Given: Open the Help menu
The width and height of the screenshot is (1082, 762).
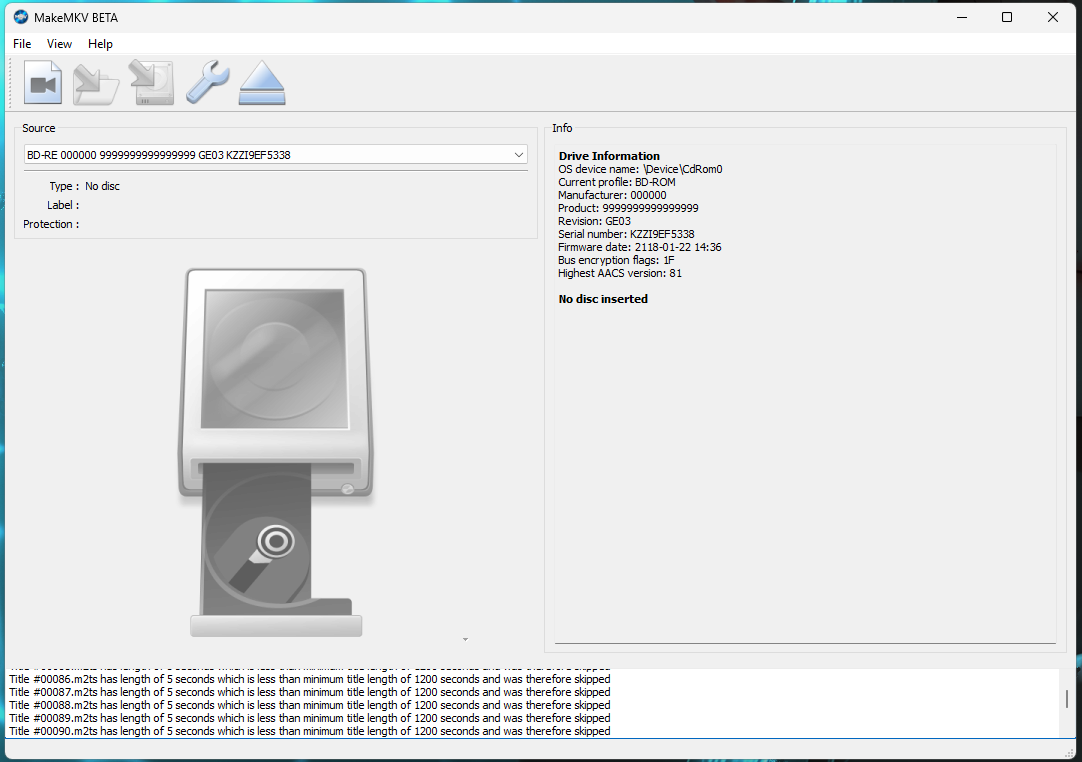Looking at the screenshot, I should click(x=100, y=43).
